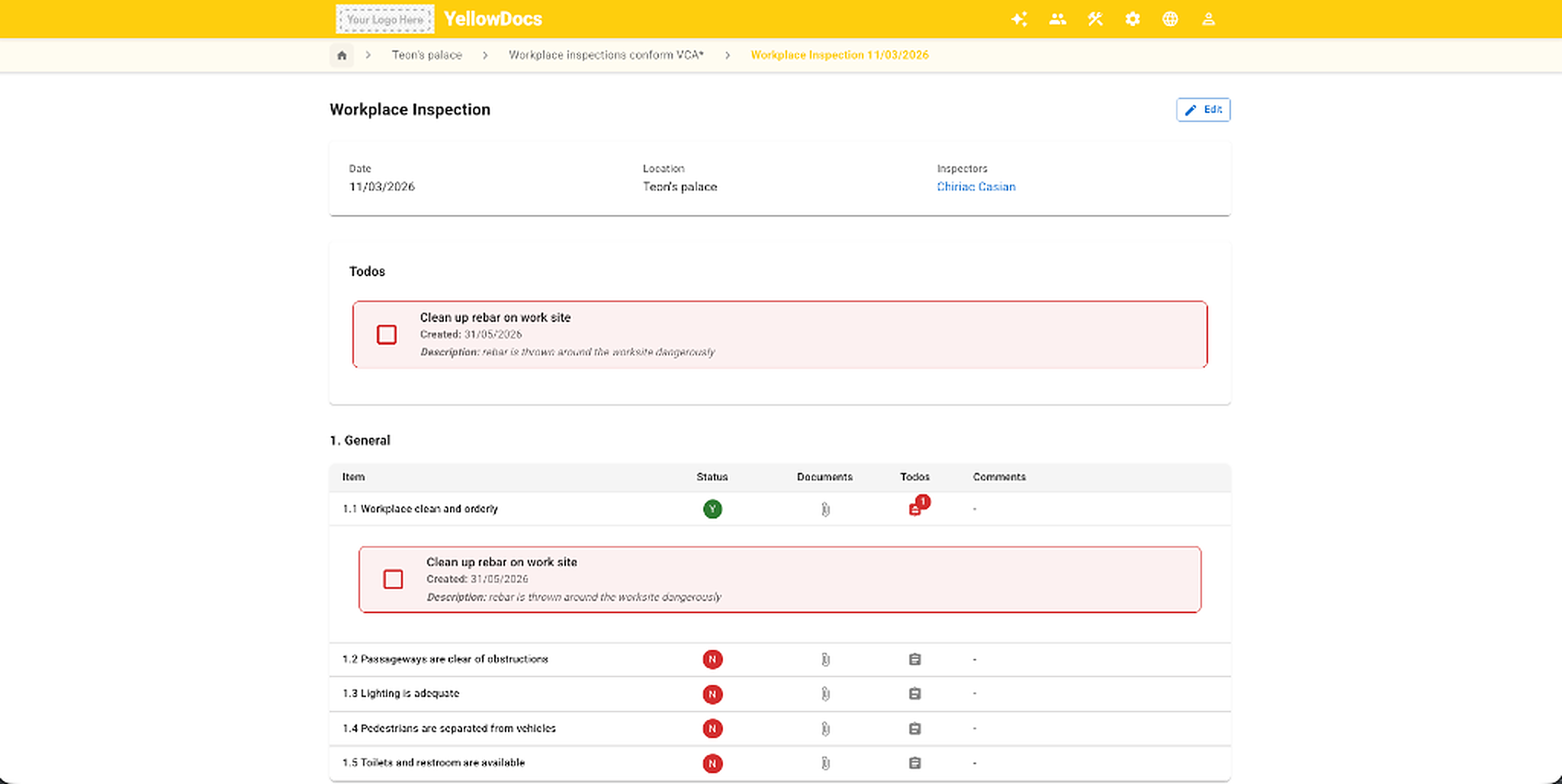Viewport: 1562px width, 784px height.
Task: Click the date value 11/03/2026
Action: (382, 187)
